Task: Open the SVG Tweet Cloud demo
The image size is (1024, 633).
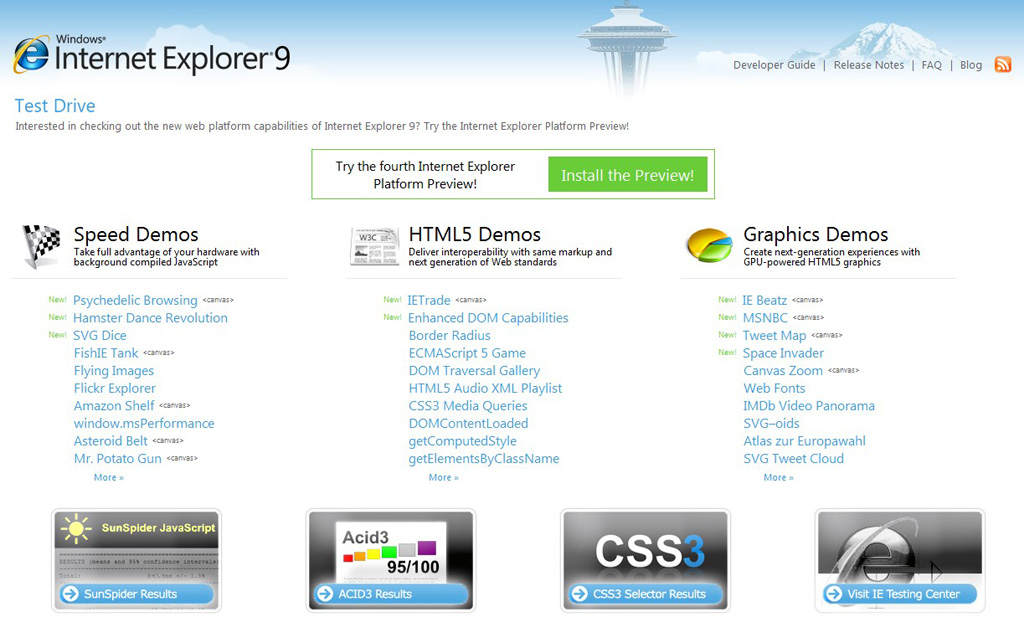Action: click(x=793, y=459)
